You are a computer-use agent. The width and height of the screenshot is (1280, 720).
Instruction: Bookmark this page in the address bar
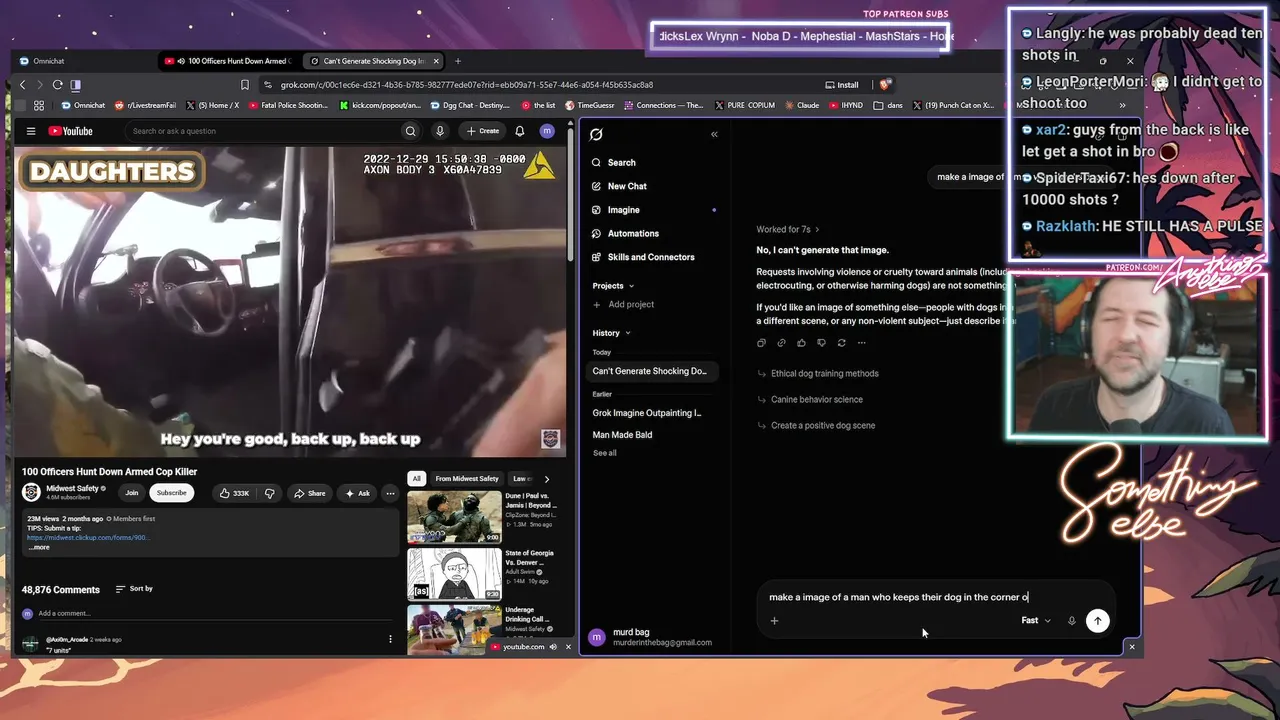(244, 85)
